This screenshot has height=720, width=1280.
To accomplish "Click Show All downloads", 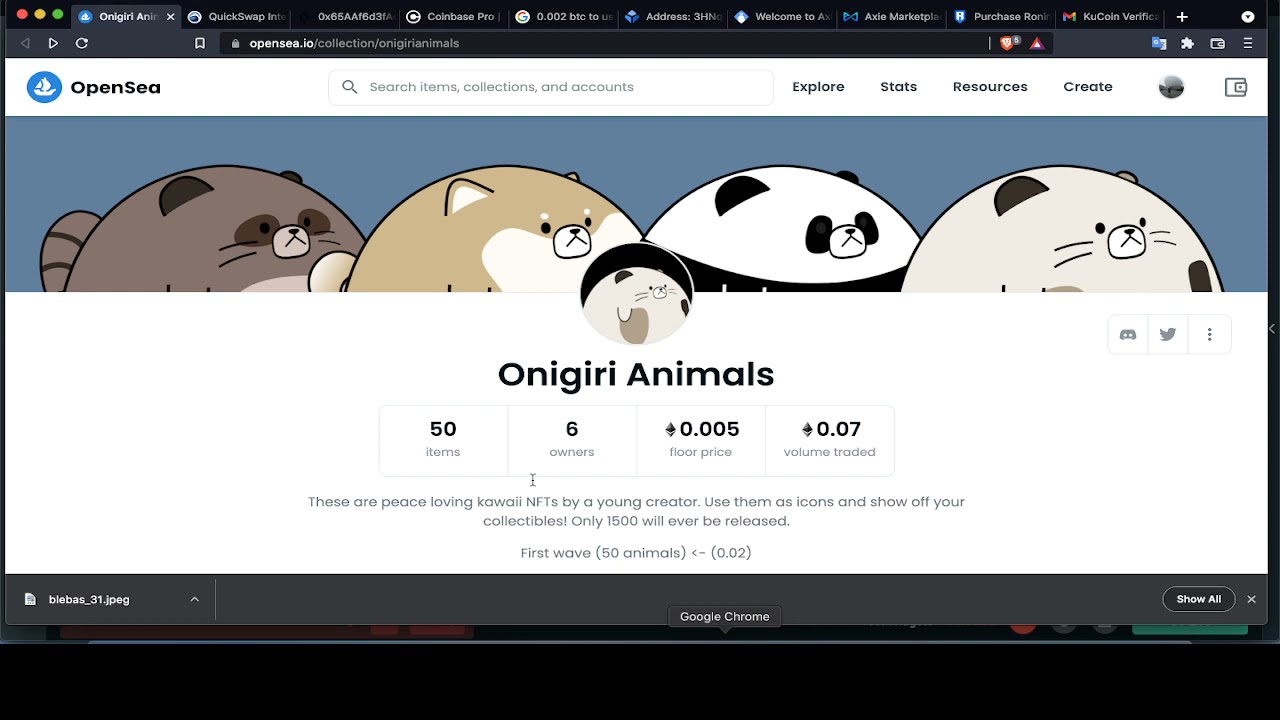I will (1199, 599).
